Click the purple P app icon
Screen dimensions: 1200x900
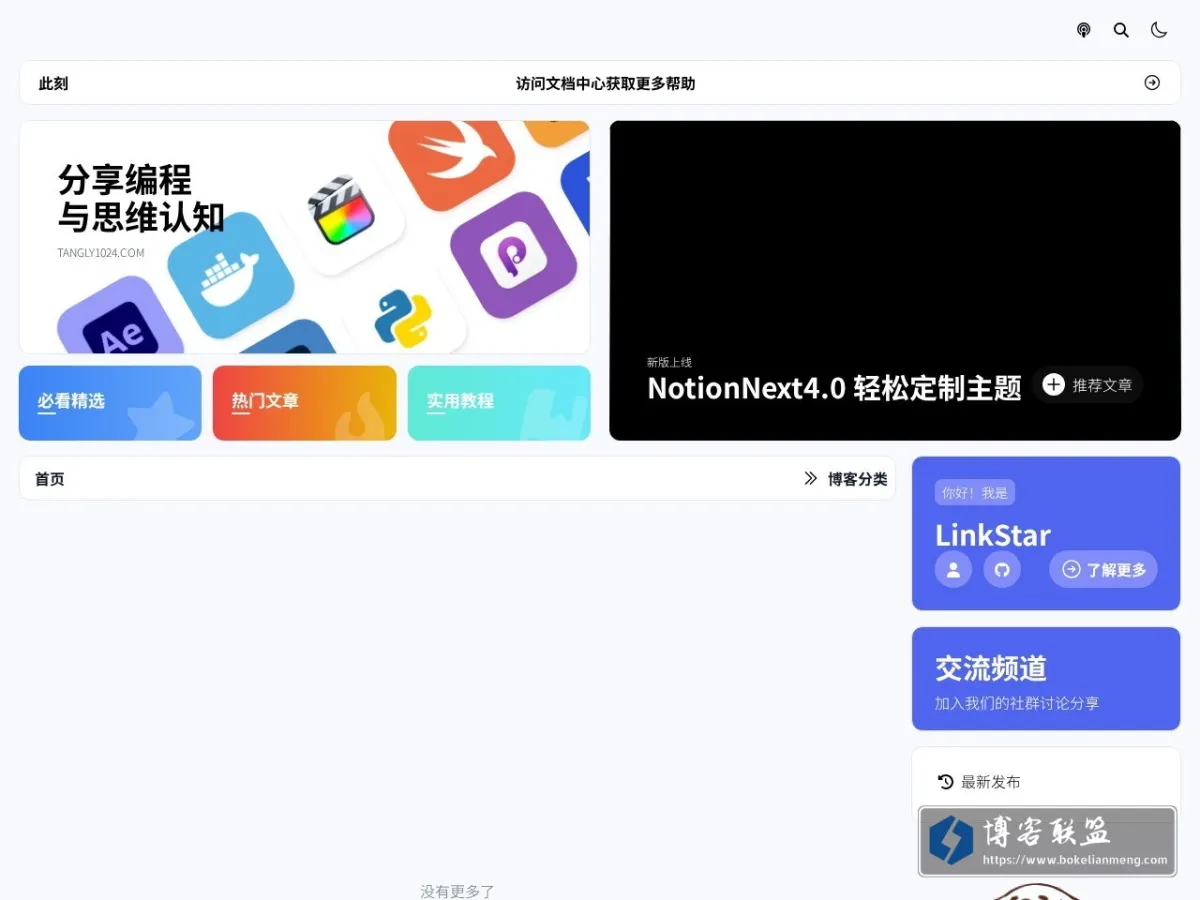point(513,255)
